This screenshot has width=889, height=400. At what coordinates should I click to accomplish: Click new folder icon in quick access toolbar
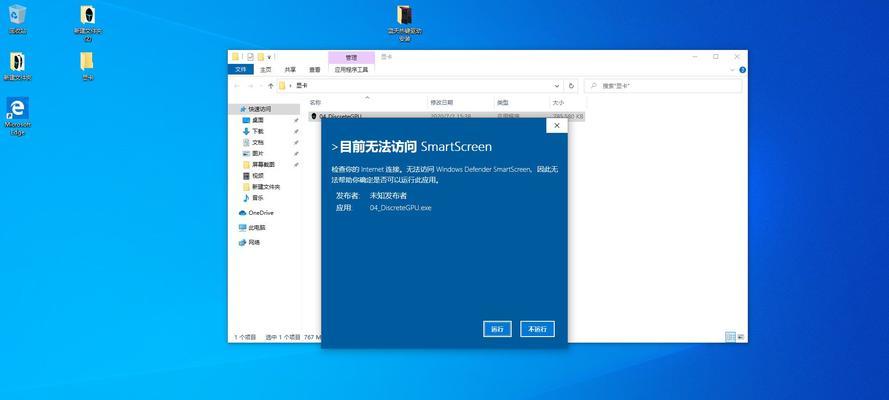pyautogui.click(x=261, y=57)
